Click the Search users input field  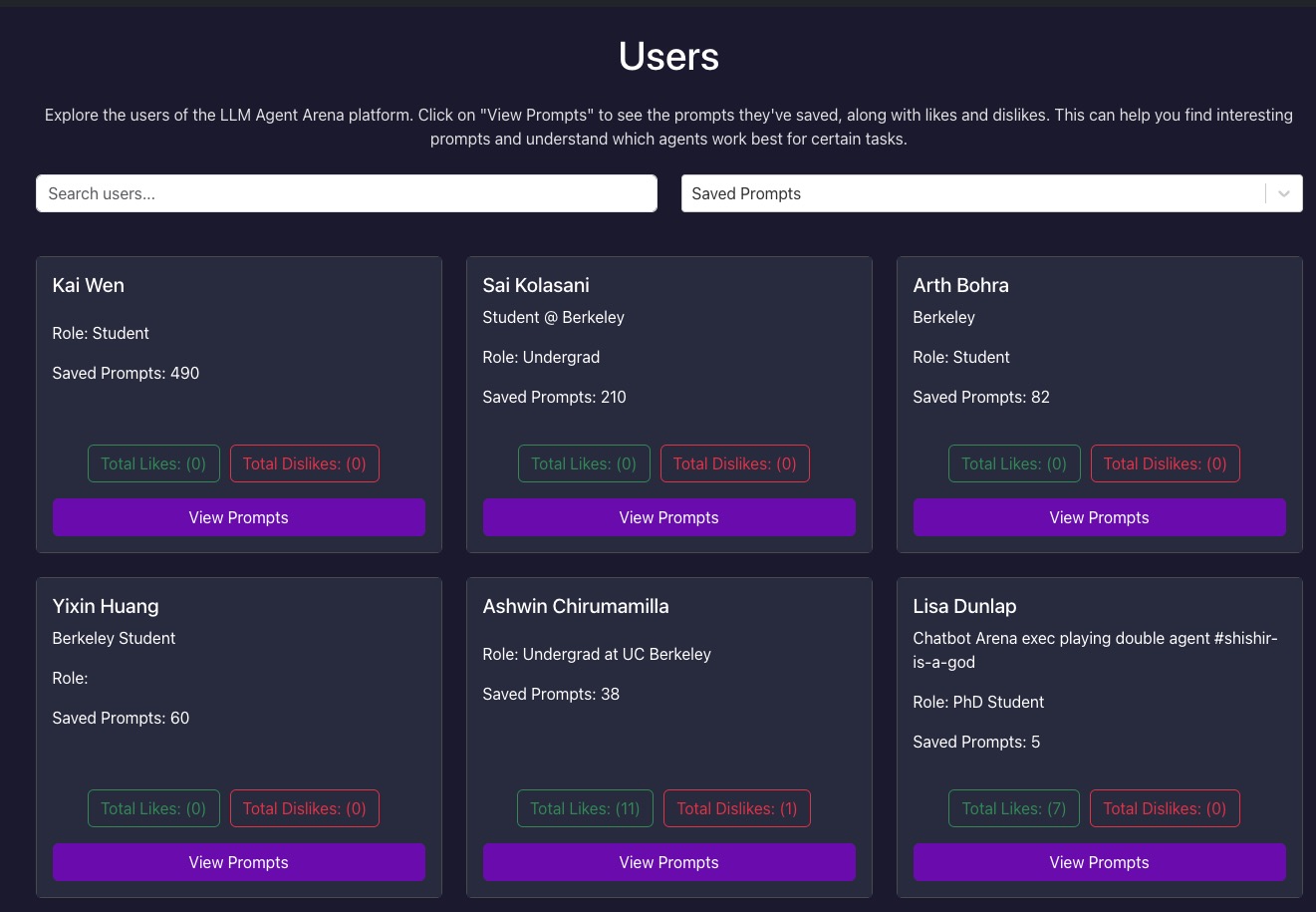click(x=346, y=193)
